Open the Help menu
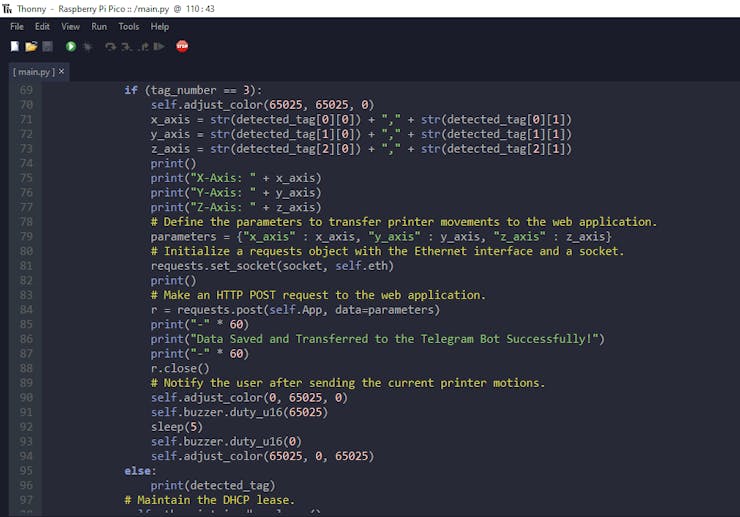The image size is (740, 517). coord(160,26)
